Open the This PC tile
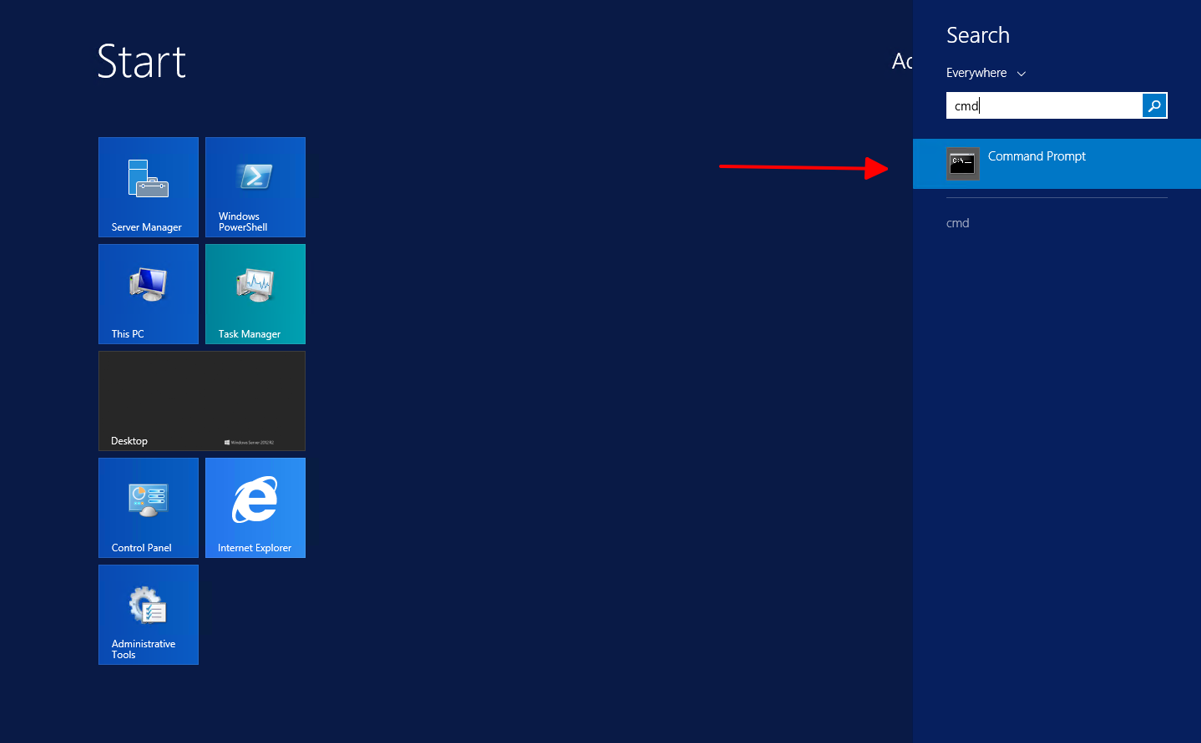The width and height of the screenshot is (1201, 743). pos(148,294)
